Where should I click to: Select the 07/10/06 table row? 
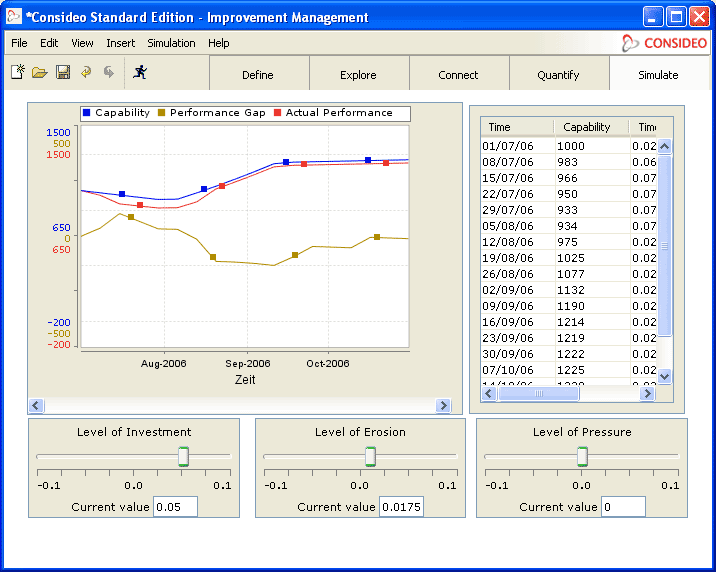pyautogui.click(x=569, y=370)
